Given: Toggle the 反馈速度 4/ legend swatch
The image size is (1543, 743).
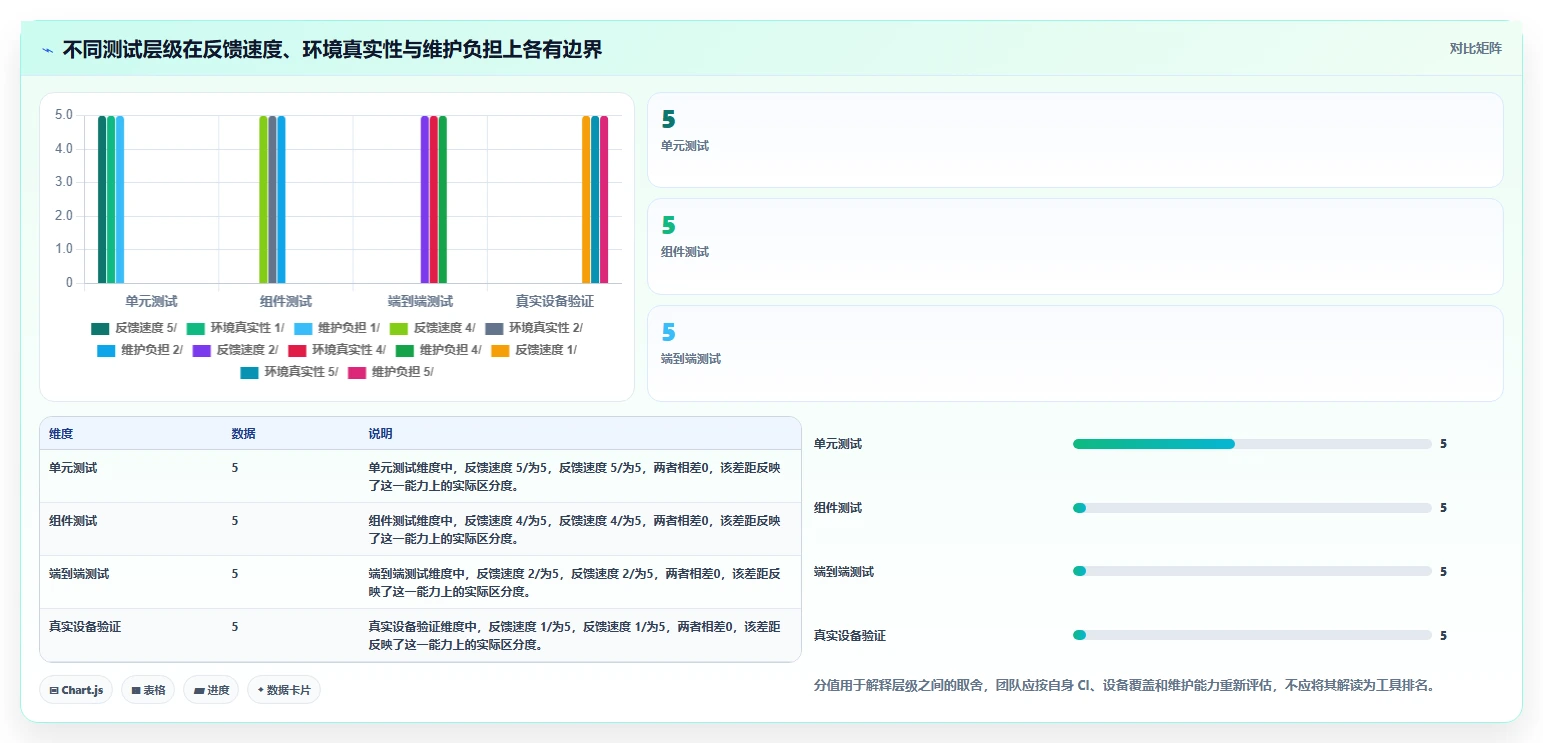Looking at the screenshot, I should (399, 328).
